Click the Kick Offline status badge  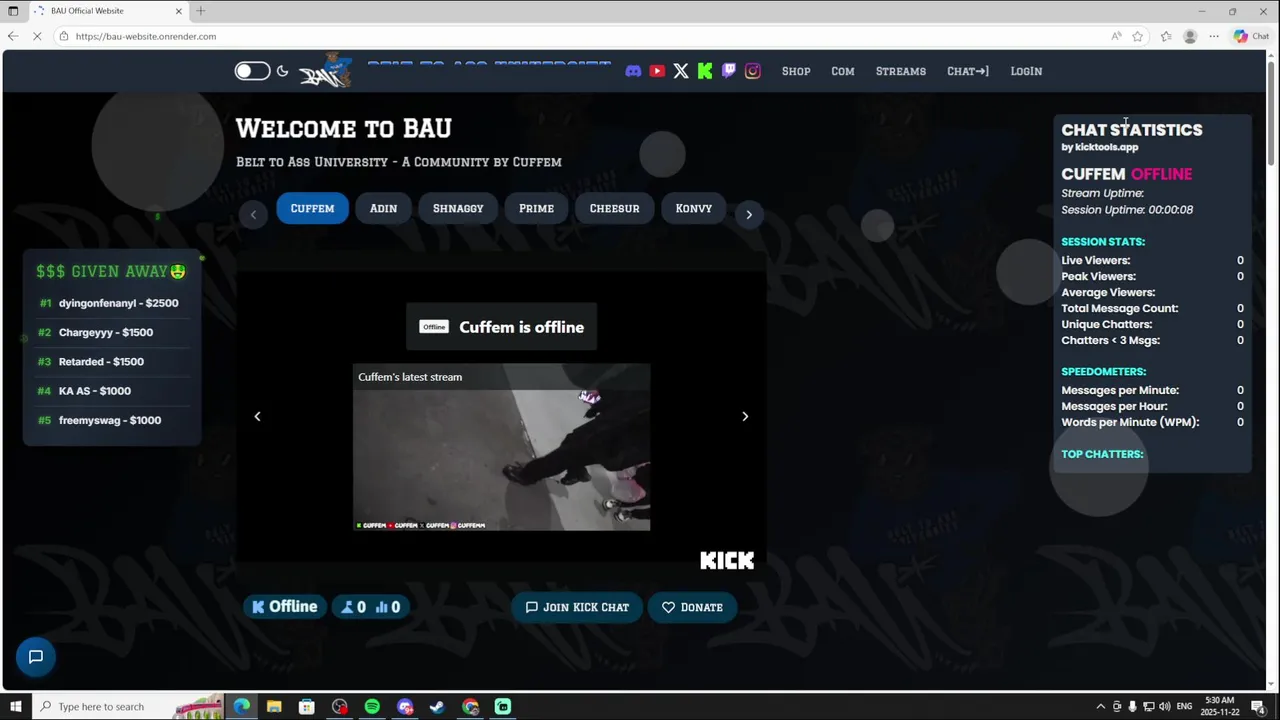point(285,607)
